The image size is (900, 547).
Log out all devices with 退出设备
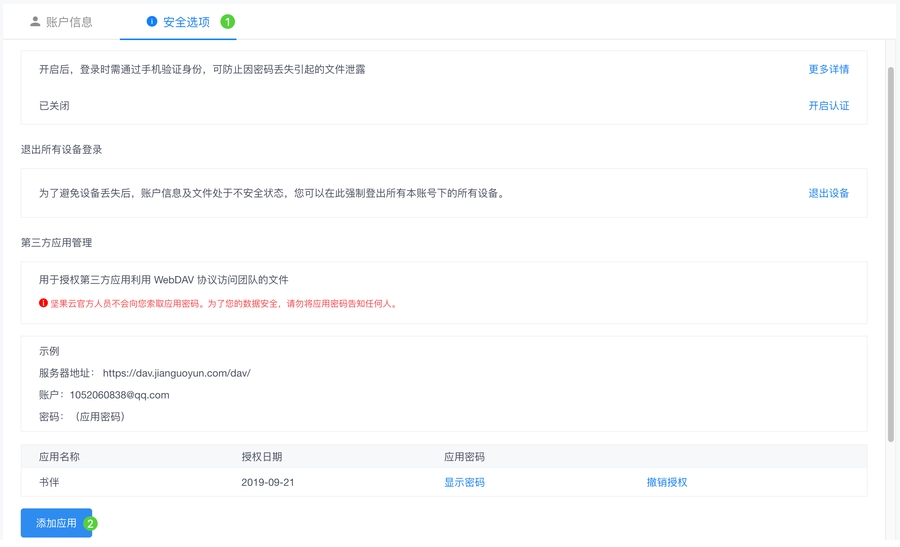(x=828, y=193)
